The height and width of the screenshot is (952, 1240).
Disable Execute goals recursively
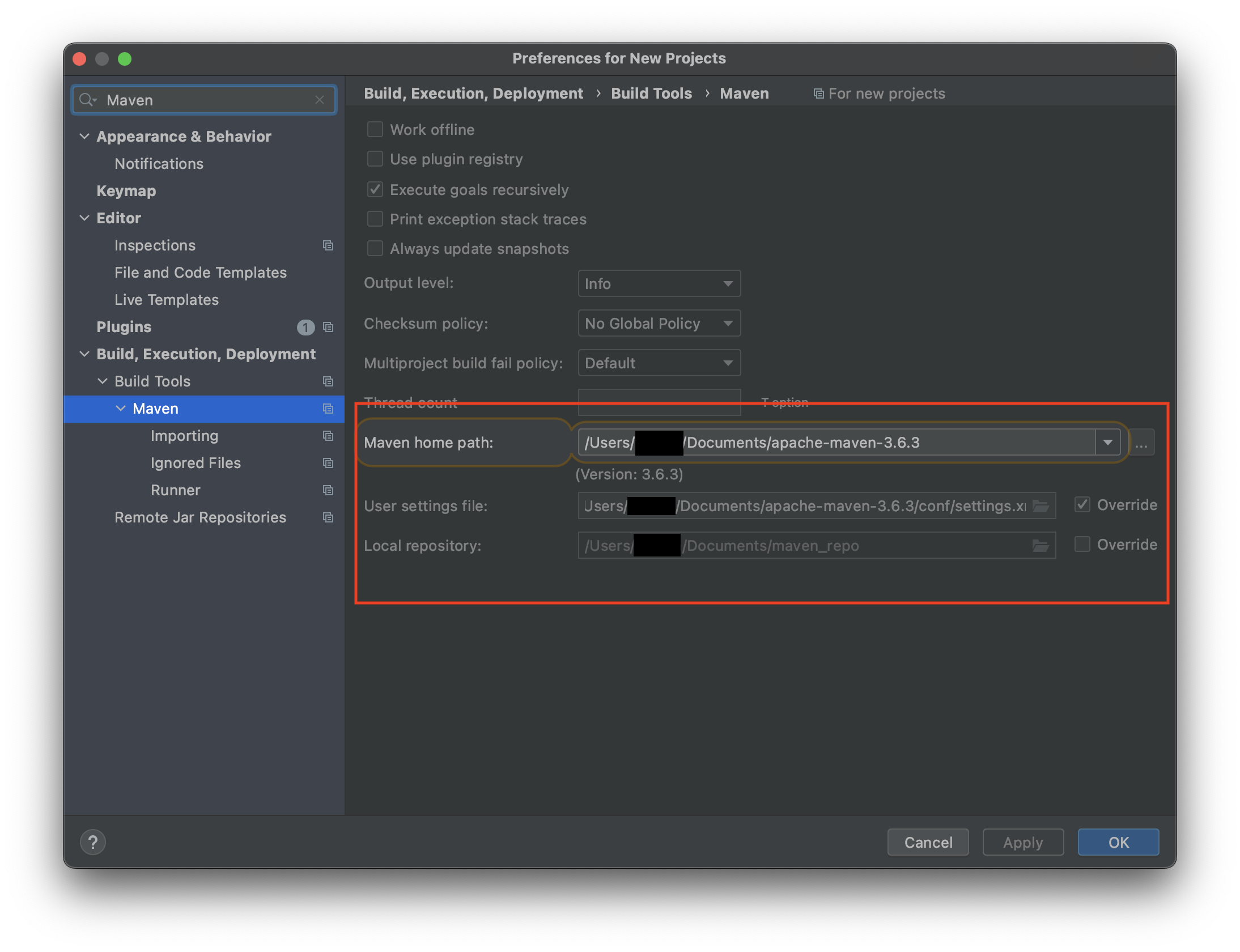click(x=375, y=189)
